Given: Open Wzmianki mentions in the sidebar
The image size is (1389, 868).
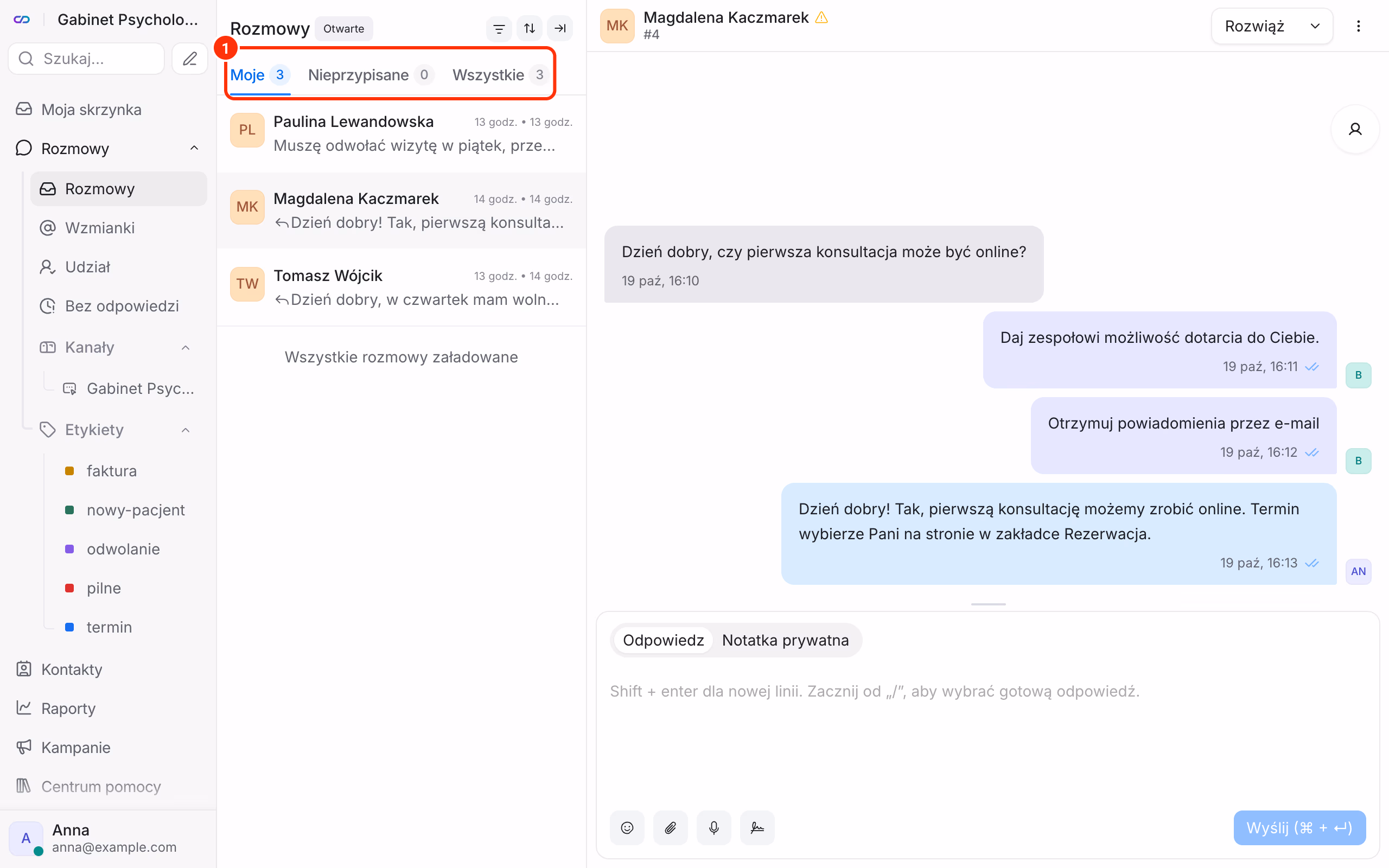Looking at the screenshot, I should point(119,228).
